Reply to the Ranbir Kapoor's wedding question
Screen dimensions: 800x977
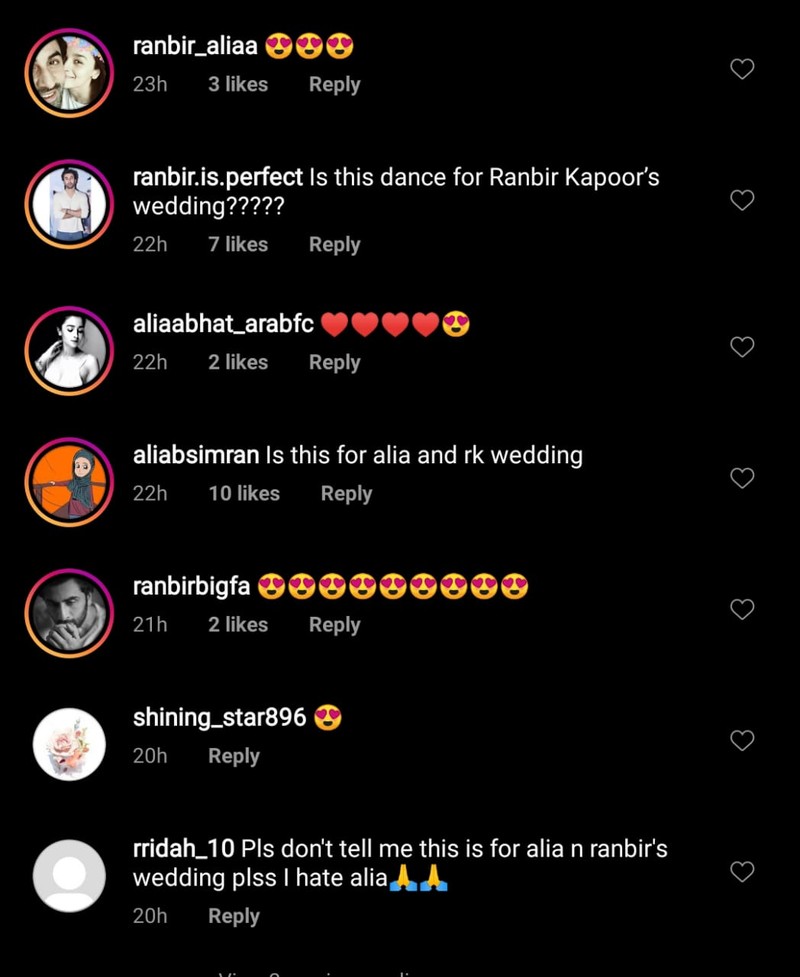click(x=334, y=245)
